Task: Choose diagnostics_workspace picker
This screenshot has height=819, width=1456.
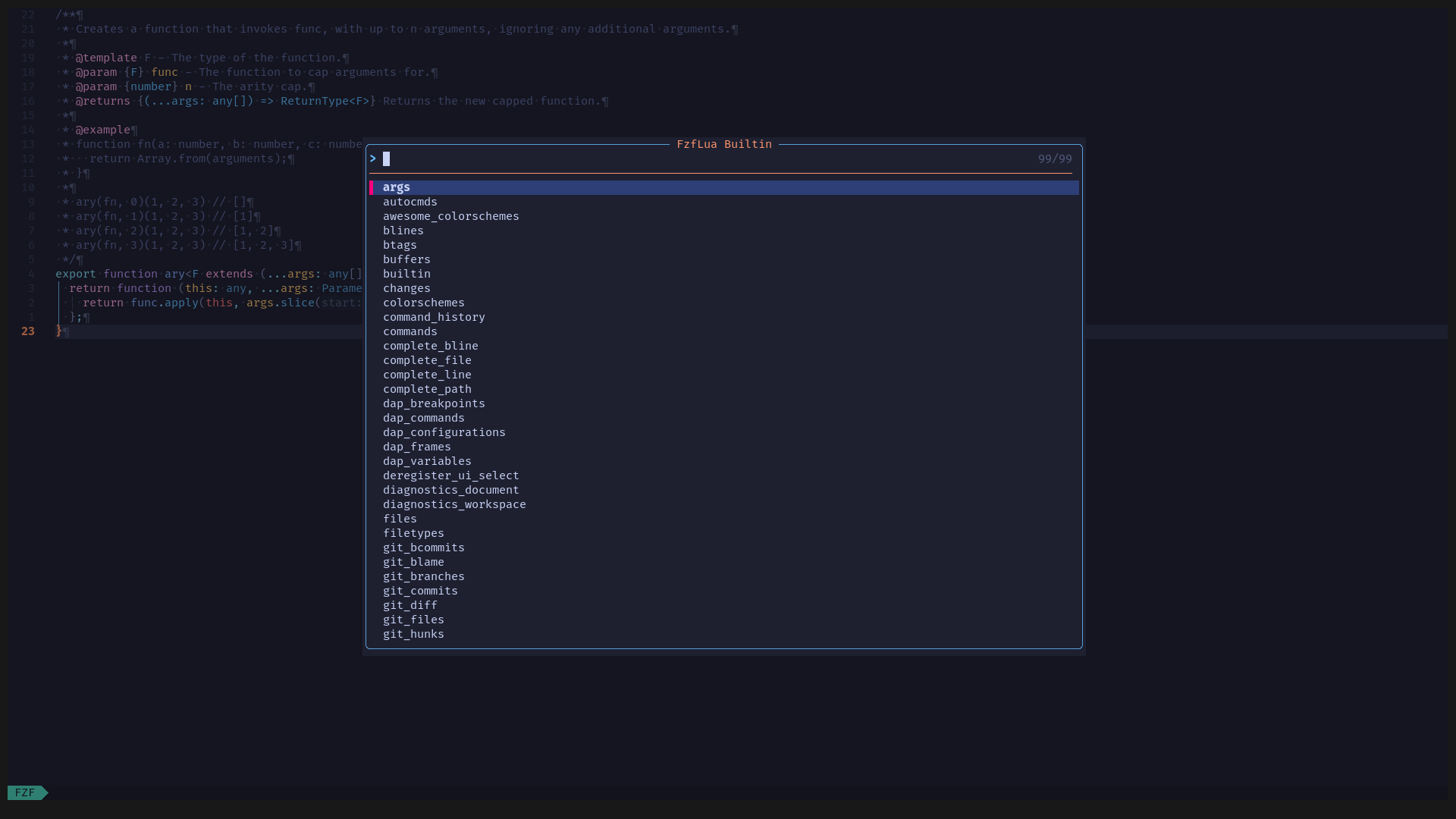Action: click(454, 504)
